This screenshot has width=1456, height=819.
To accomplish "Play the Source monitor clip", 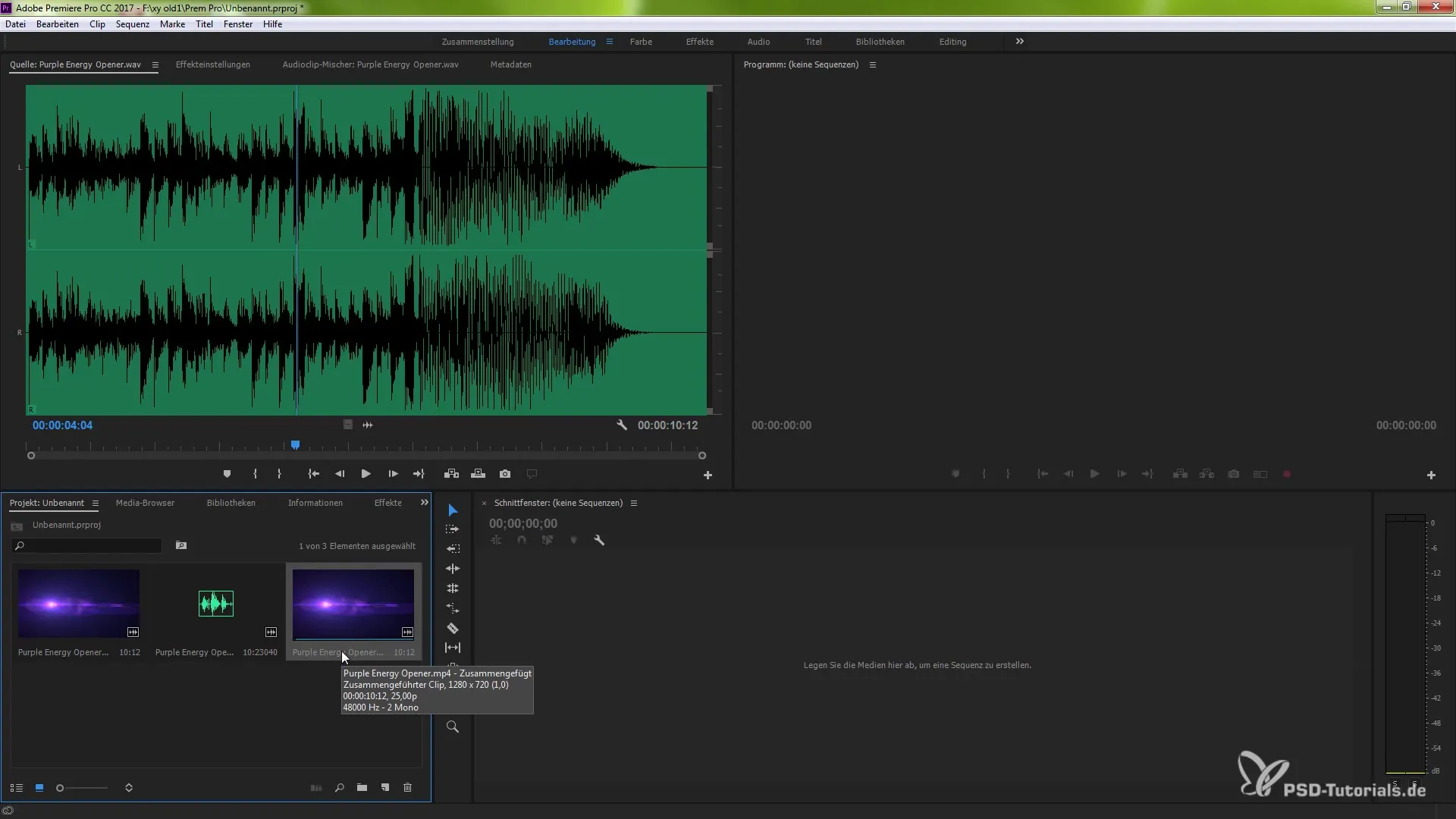I will point(366,474).
